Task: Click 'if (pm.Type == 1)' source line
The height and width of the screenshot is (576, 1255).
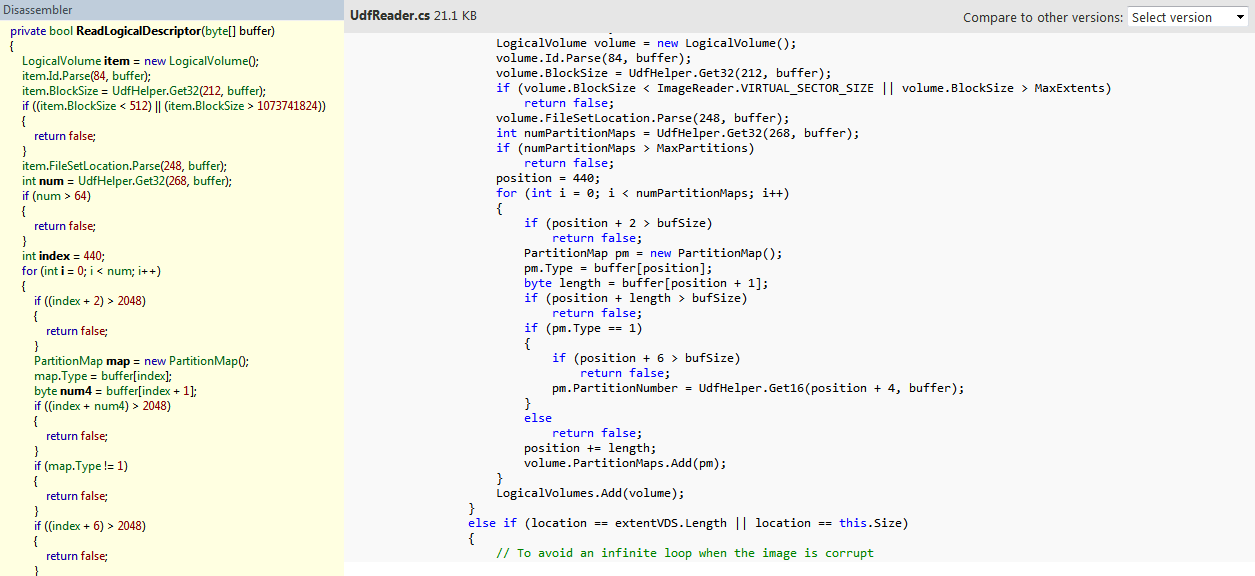Action: pos(583,328)
